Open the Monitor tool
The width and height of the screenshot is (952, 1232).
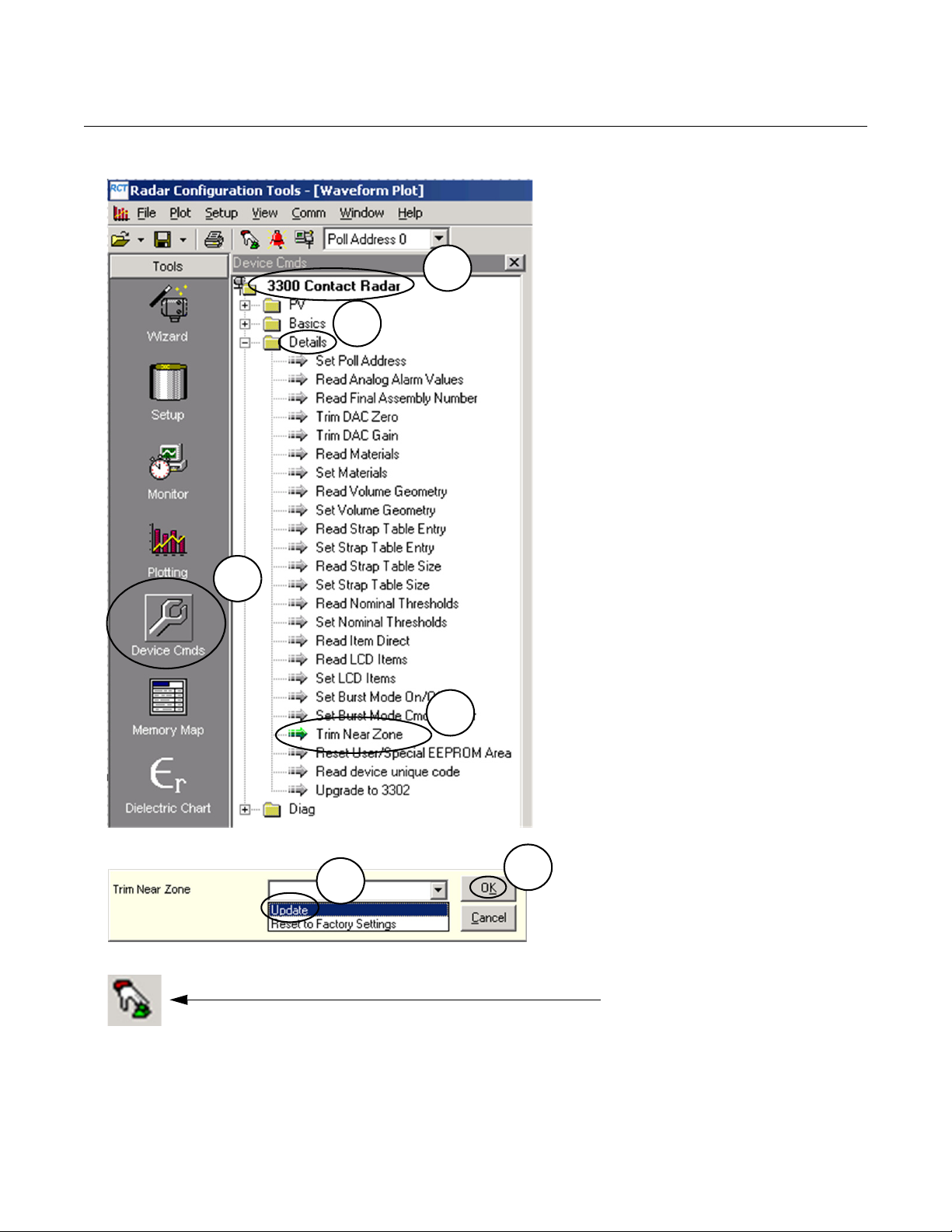coord(168,471)
